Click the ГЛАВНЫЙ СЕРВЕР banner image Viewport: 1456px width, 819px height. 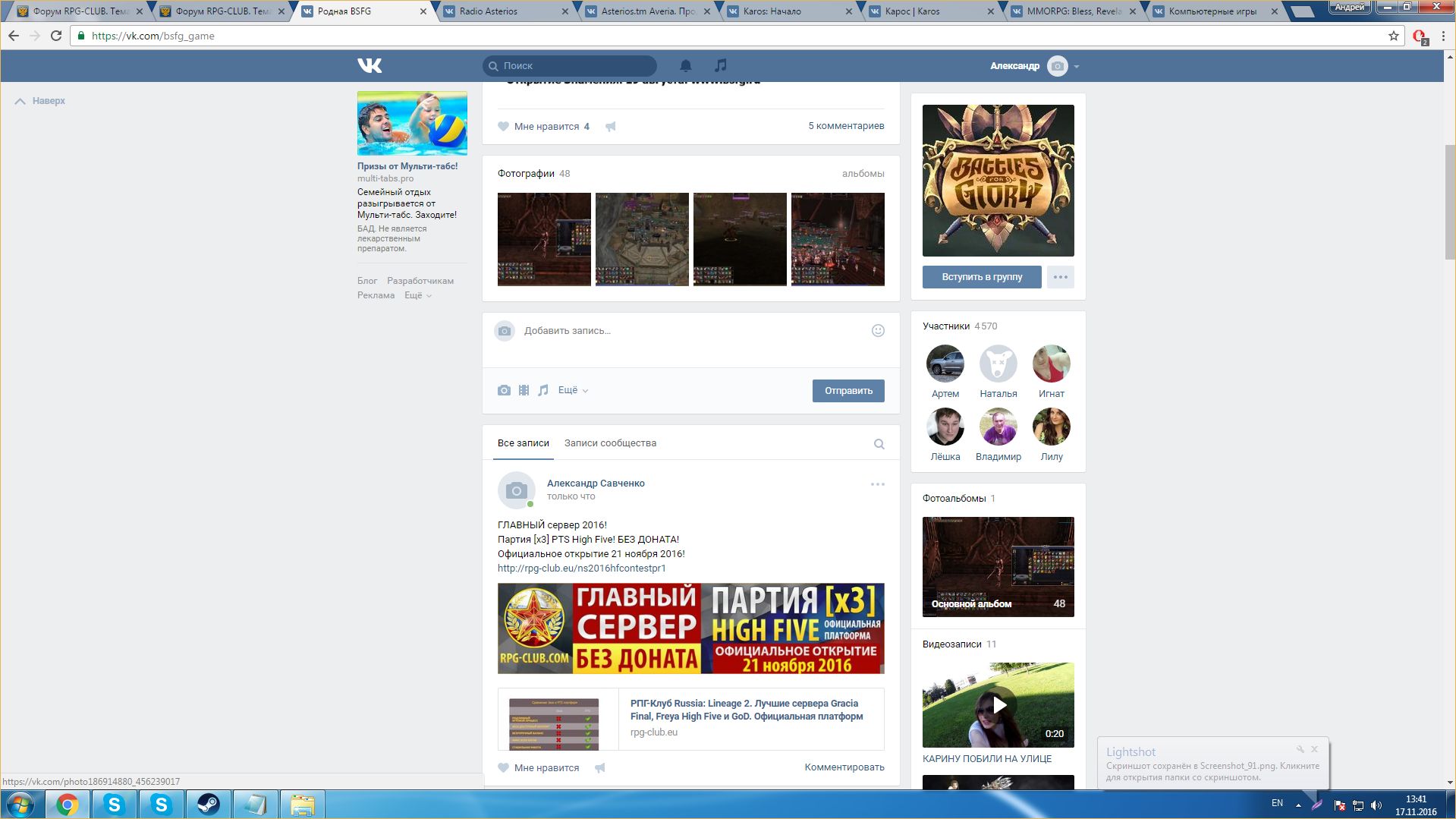(690, 628)
